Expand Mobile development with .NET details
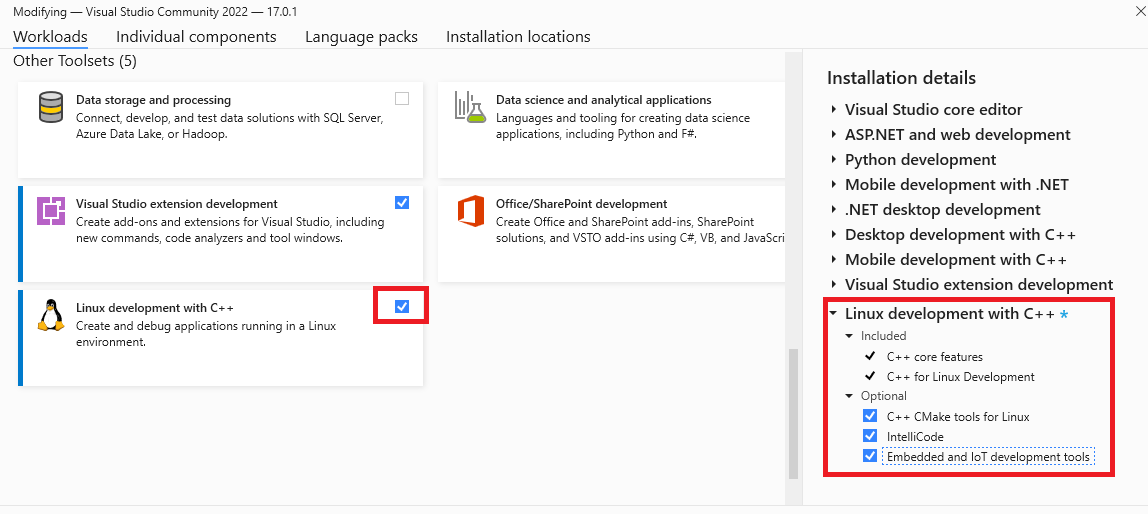 coord(834,185)
